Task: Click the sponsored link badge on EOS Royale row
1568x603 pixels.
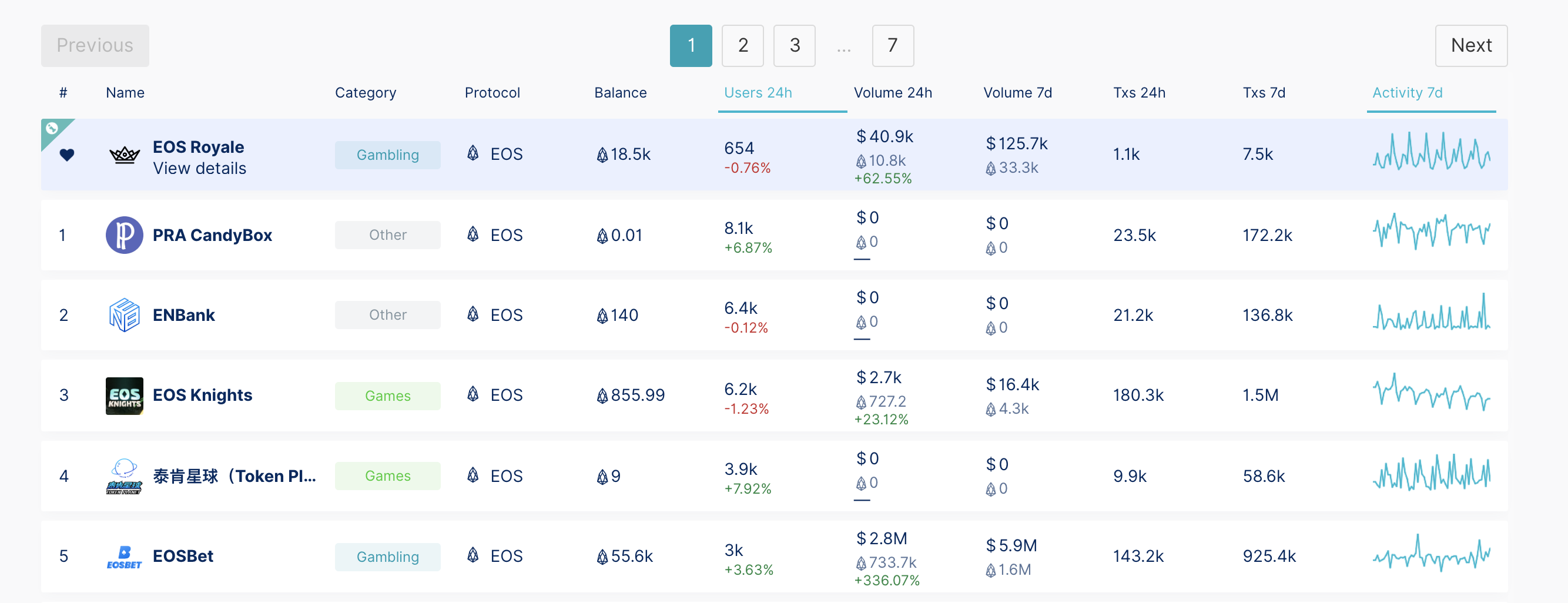Action: click(x=52, y=128)
